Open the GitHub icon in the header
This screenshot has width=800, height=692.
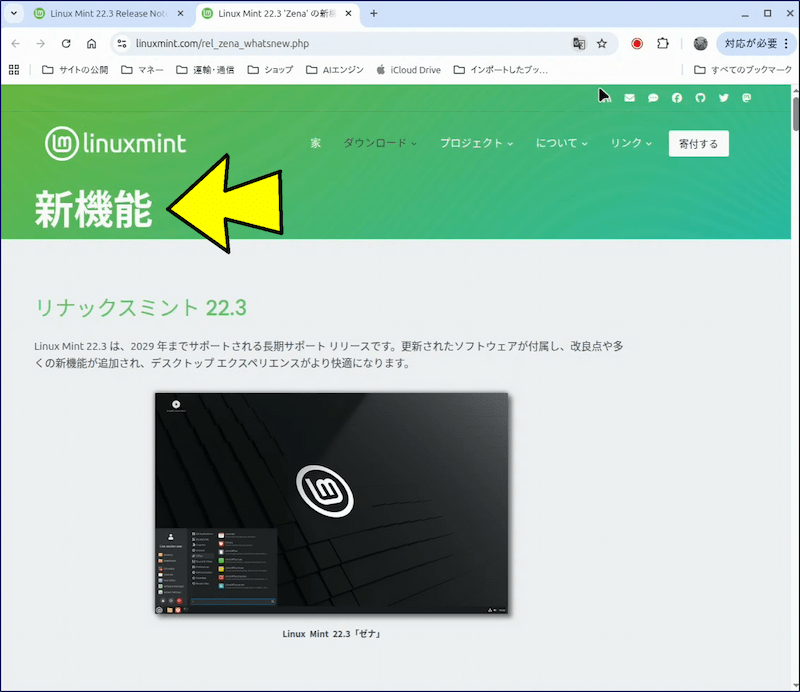coord(700,97)
